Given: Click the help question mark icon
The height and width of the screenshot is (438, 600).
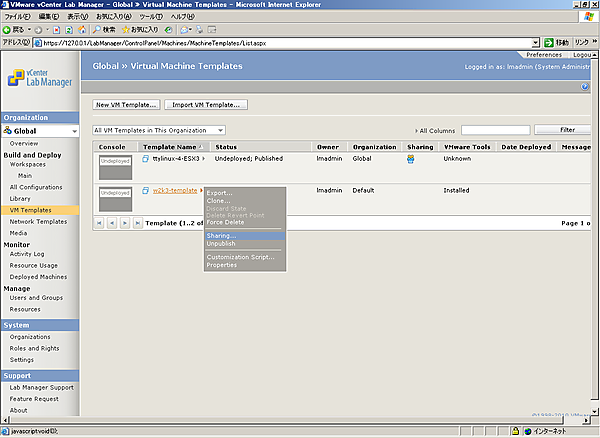Looking at the screenshot, I should pyautogui.click(x=585, y=87).
